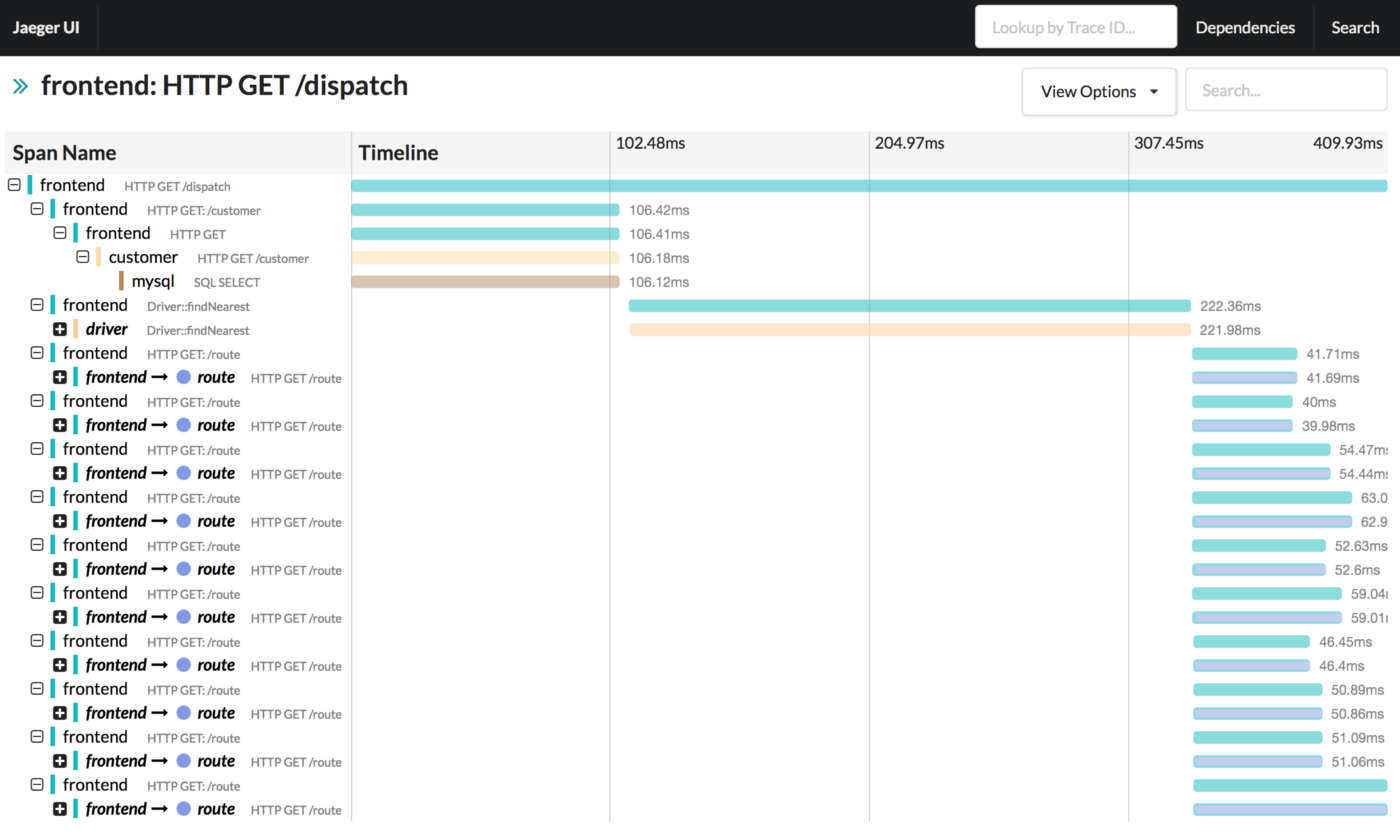Click the blue route circle on the 41.69ms row

[x=183, y=377]
